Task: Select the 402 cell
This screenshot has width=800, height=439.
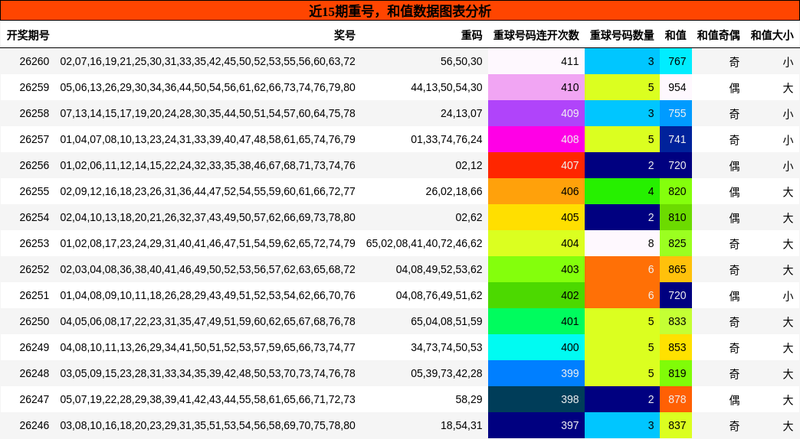Action: tap(536, 296)
